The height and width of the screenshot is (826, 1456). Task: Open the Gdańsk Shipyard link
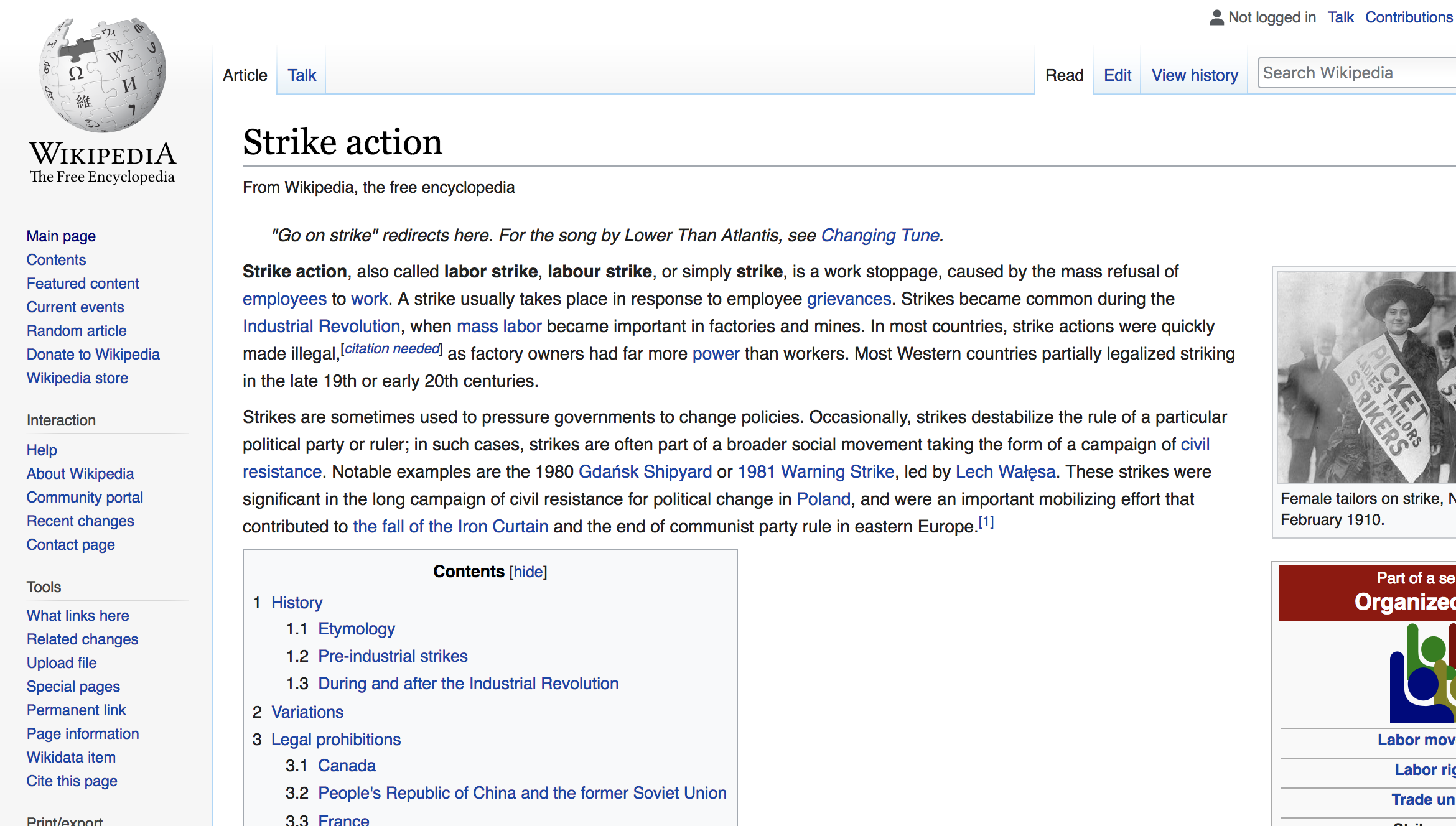(645, 472)
